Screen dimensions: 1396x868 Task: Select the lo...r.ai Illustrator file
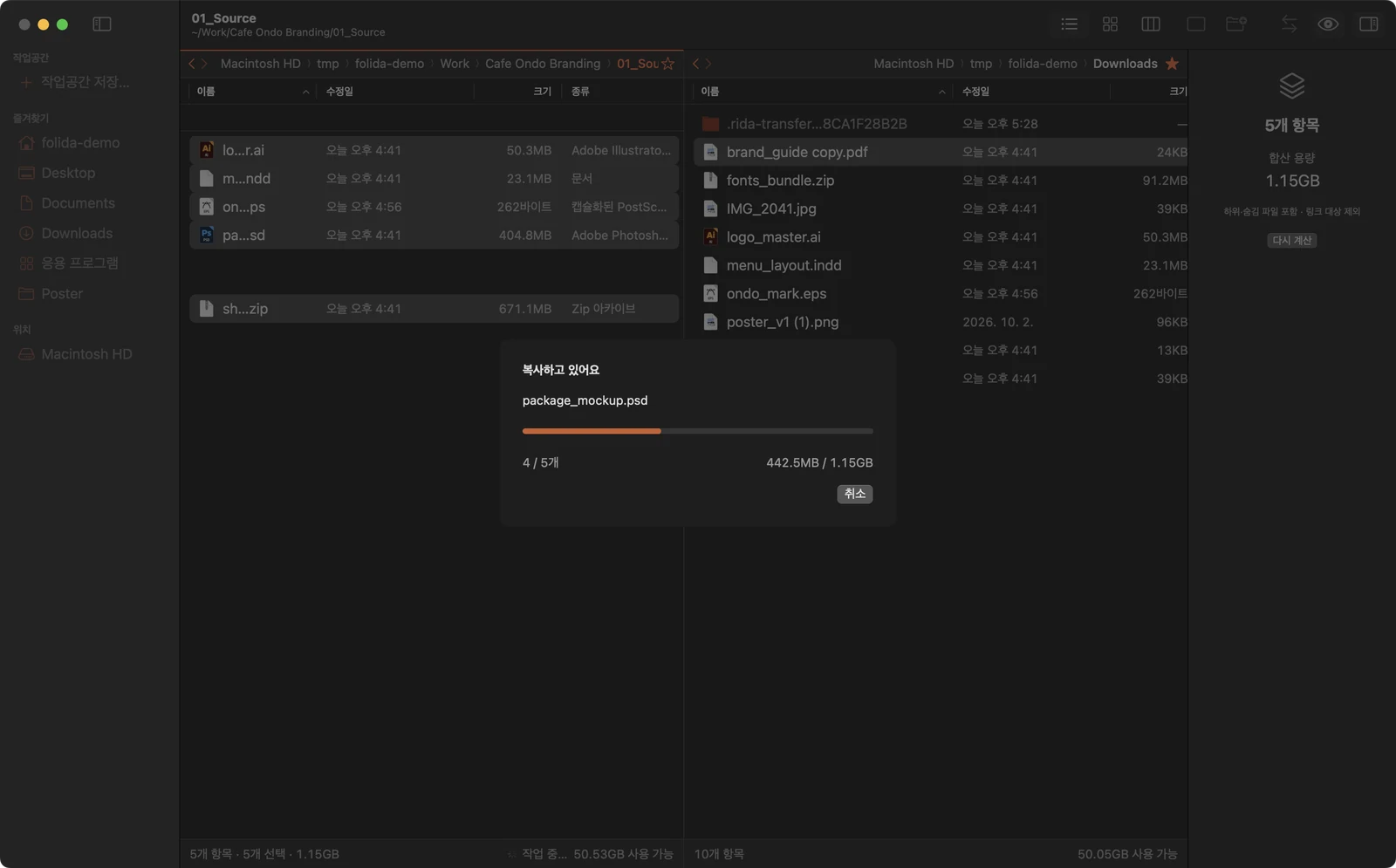(434, 150)
